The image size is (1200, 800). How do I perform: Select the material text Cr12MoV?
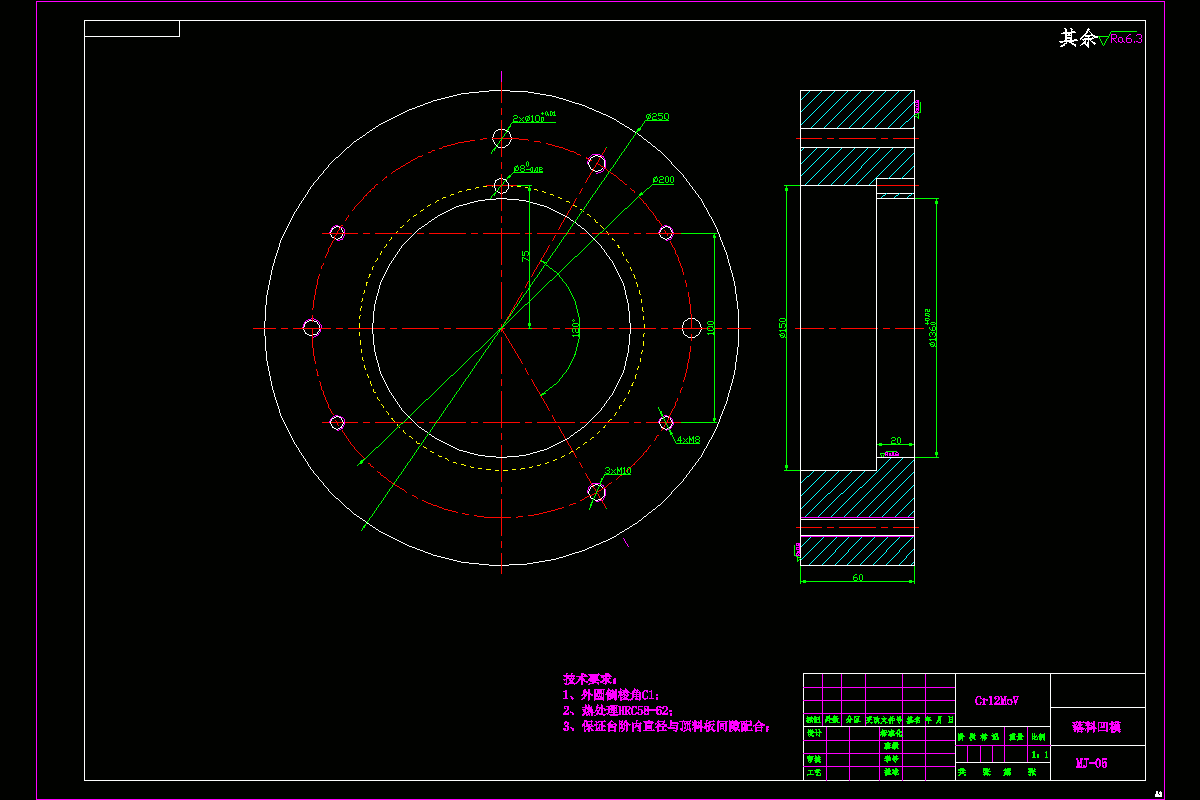click(995, 701)
